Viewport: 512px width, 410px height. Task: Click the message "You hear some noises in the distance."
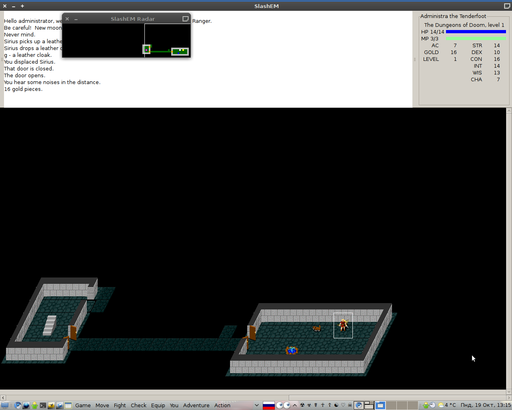tap(52, 82)
